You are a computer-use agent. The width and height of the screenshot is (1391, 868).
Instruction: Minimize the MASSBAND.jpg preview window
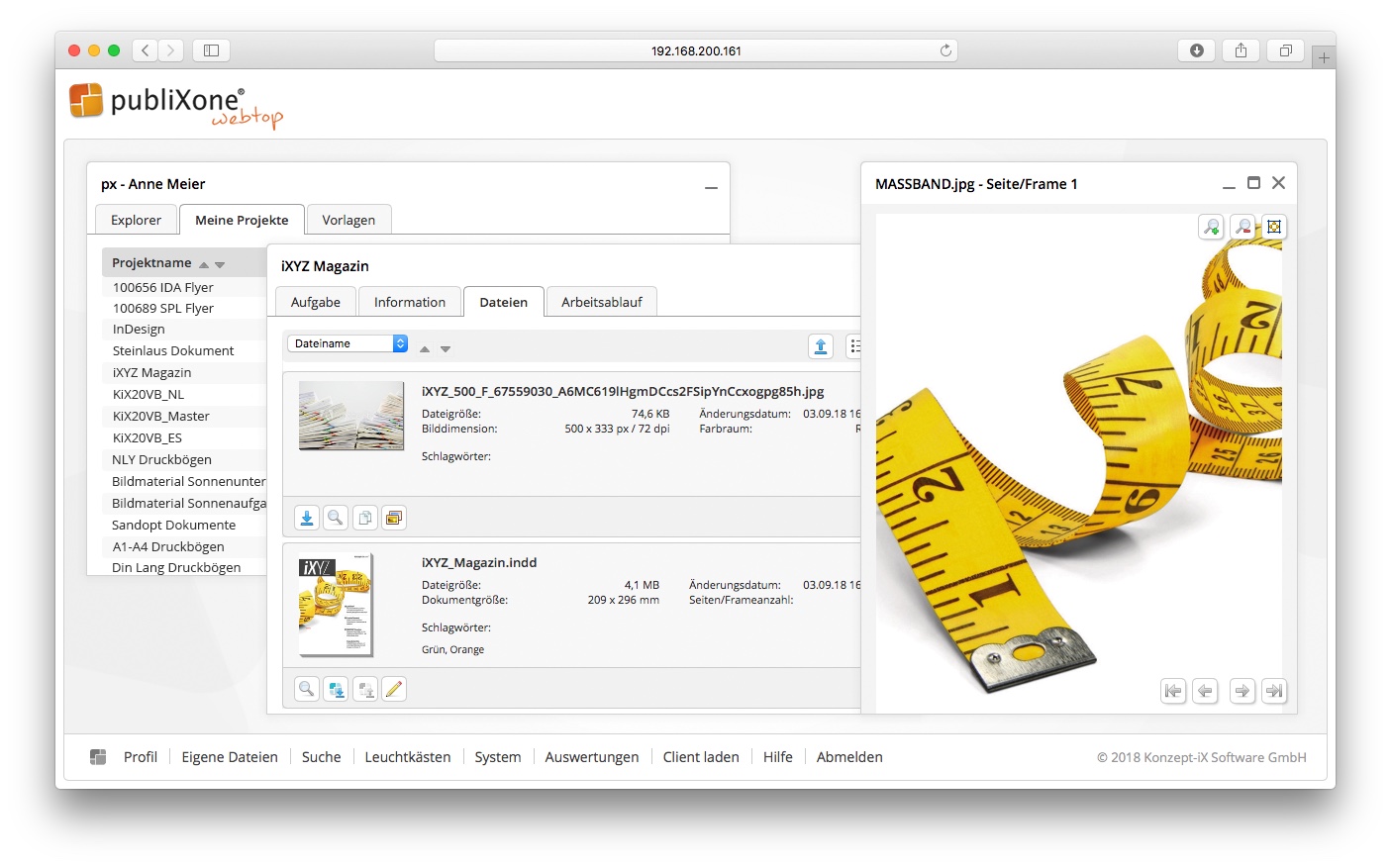1229,186
